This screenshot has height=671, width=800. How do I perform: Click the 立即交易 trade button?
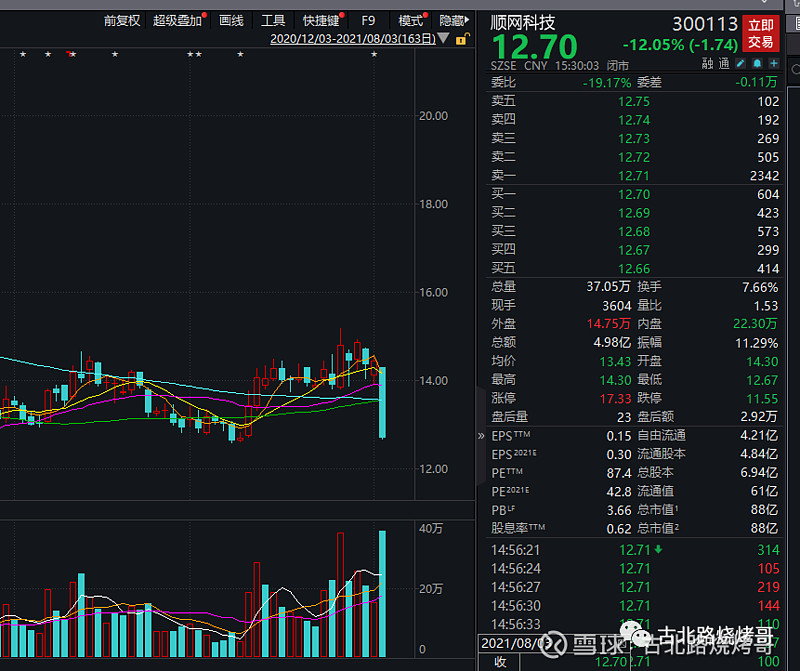761,33
